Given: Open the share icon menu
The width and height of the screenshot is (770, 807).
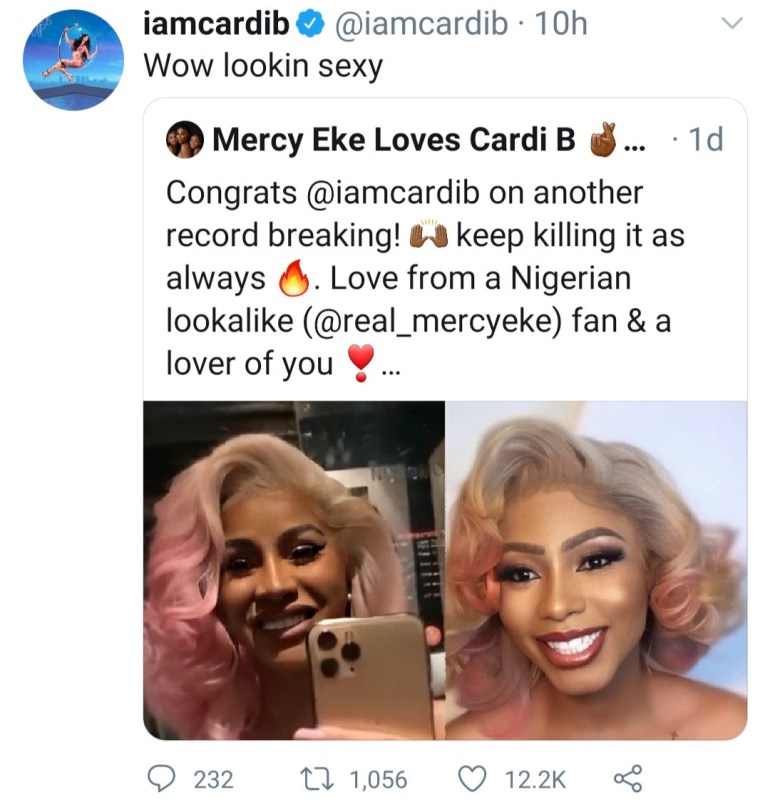Looking at the screenshot, I should [x=625, y=778].
